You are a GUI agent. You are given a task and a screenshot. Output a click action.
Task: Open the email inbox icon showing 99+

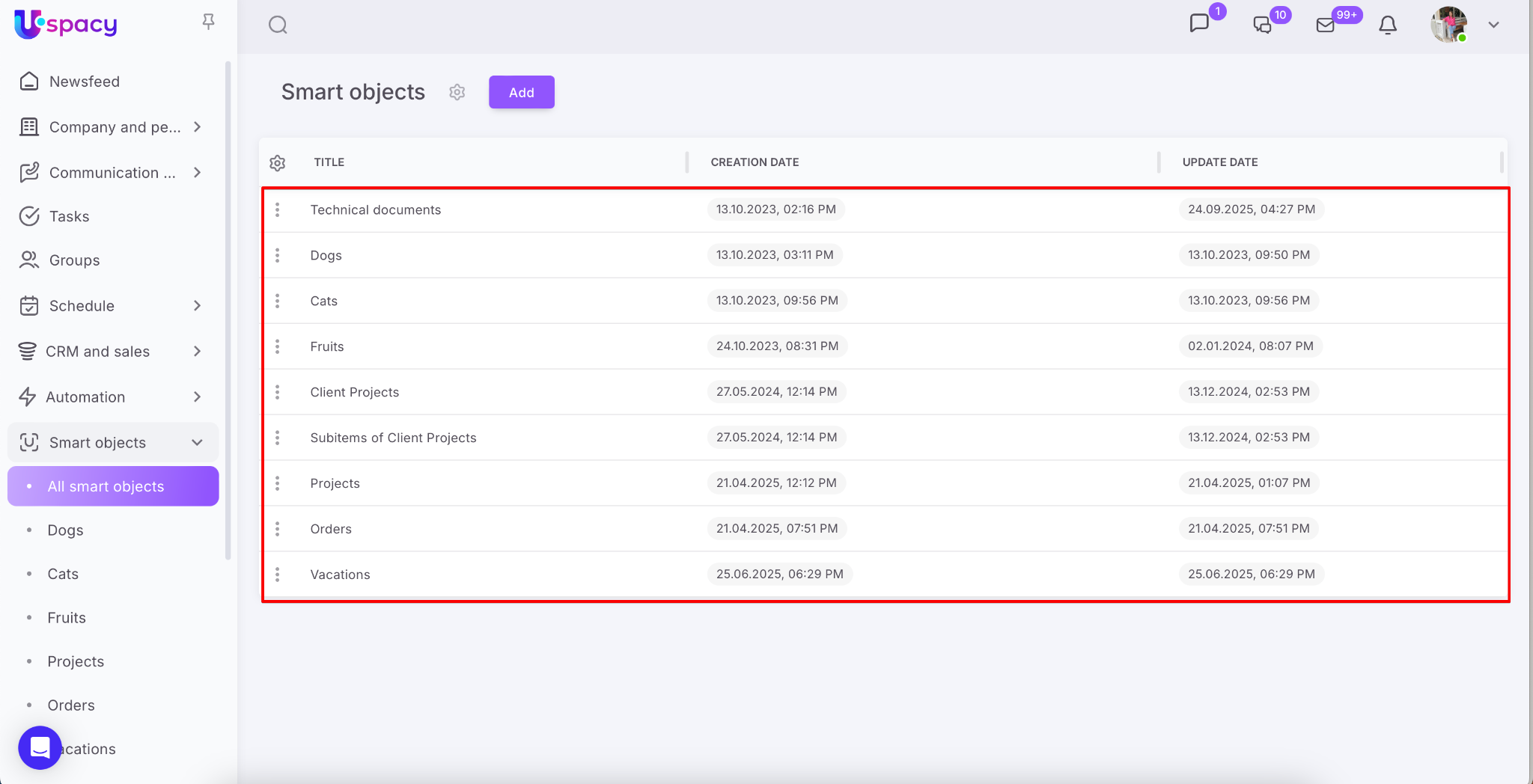[1326, 25]
